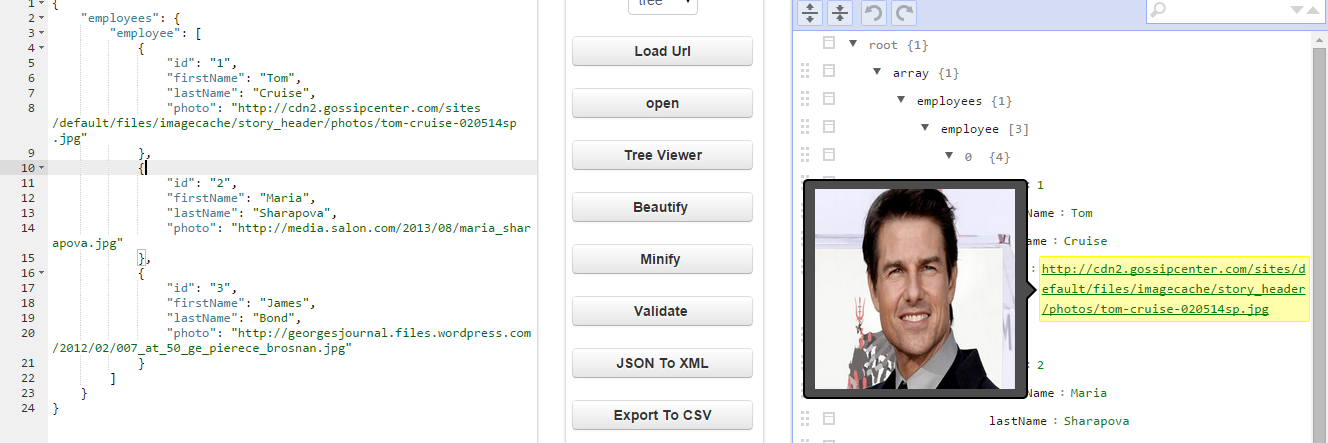Collapse the array node

pos(877,72)
